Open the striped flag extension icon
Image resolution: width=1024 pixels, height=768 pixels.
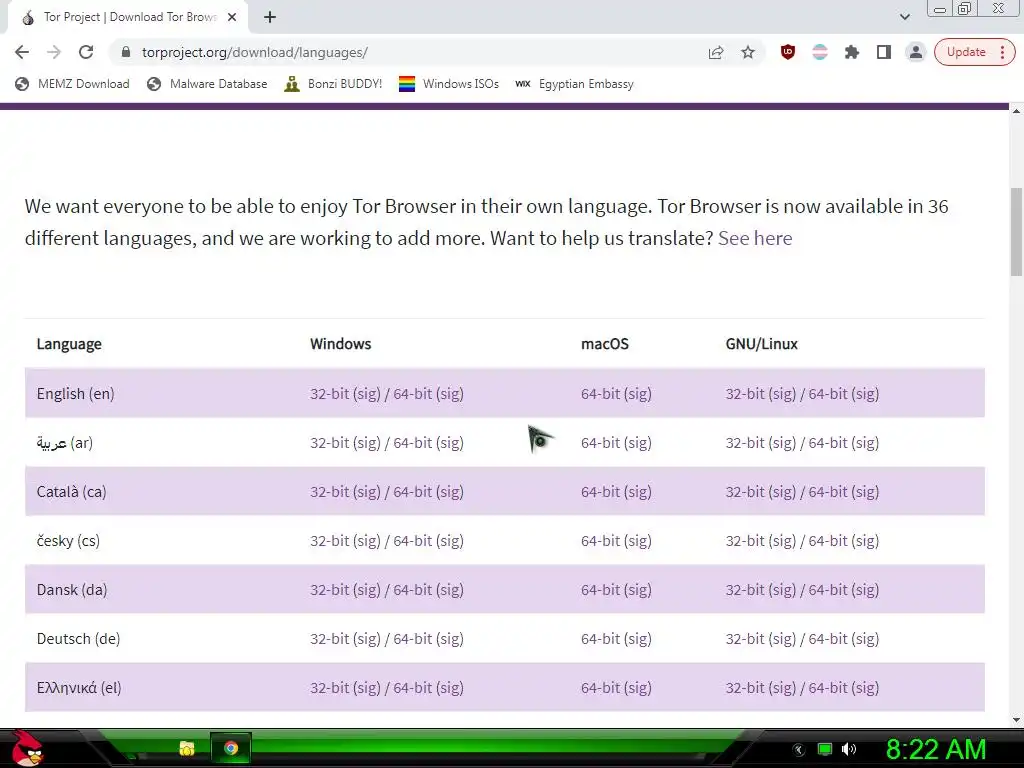click(x=820, y=52)
